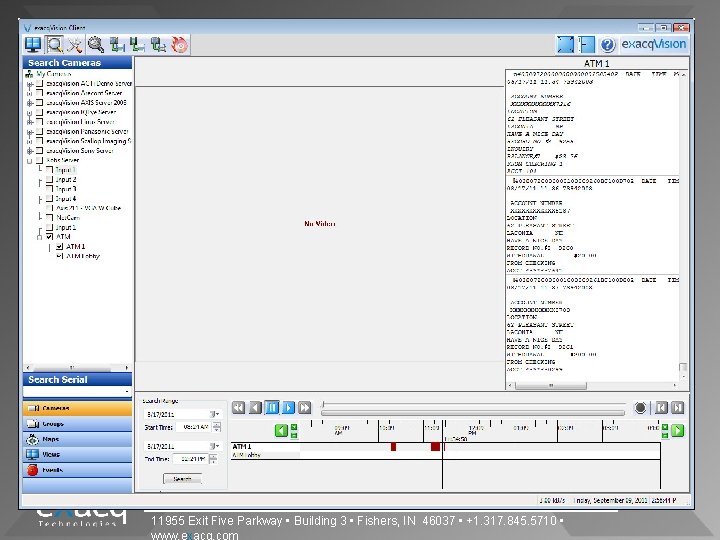
Task: Click the green right arrow on the timeline
Action: [x=677, y=431]
